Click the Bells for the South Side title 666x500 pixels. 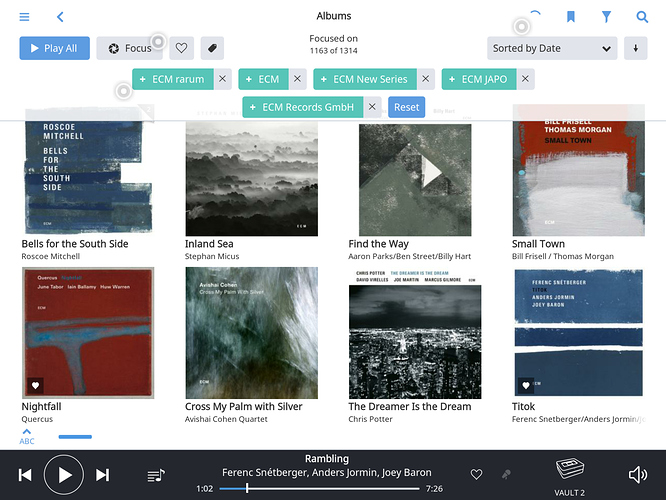pyautogui.click(x=75, y=244)
